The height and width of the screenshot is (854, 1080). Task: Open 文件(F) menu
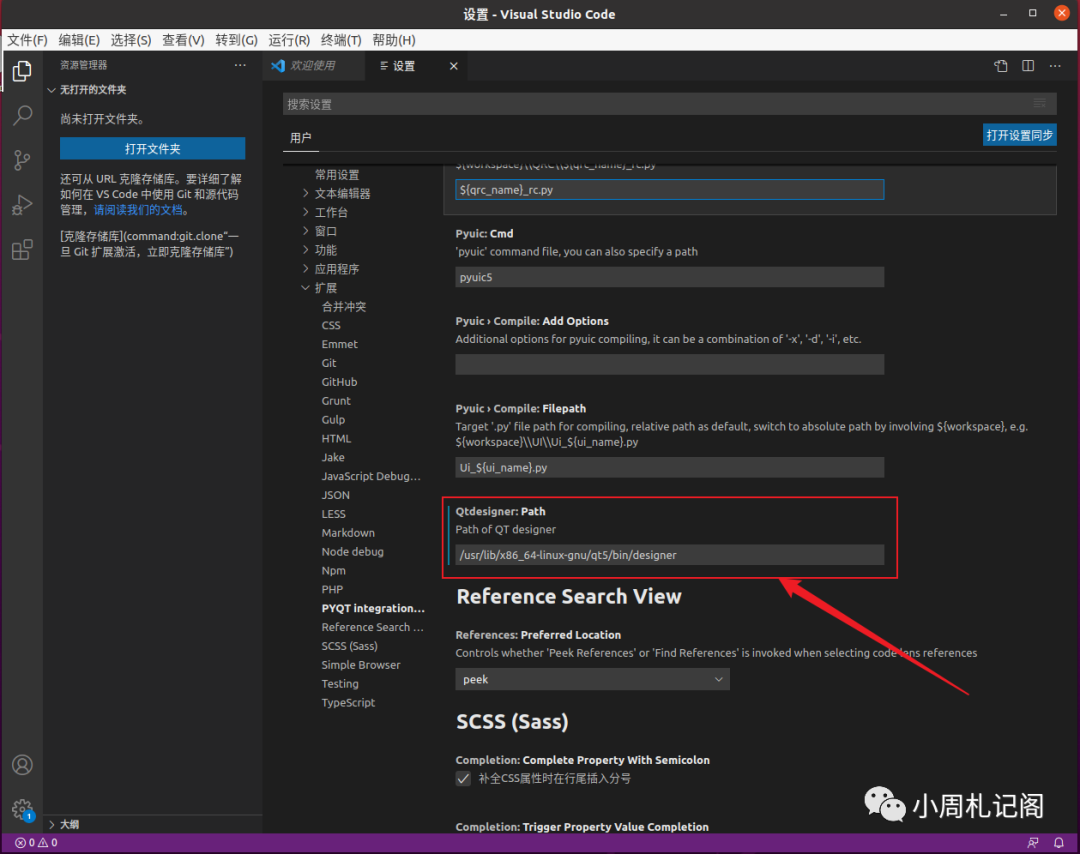[28, 40]
